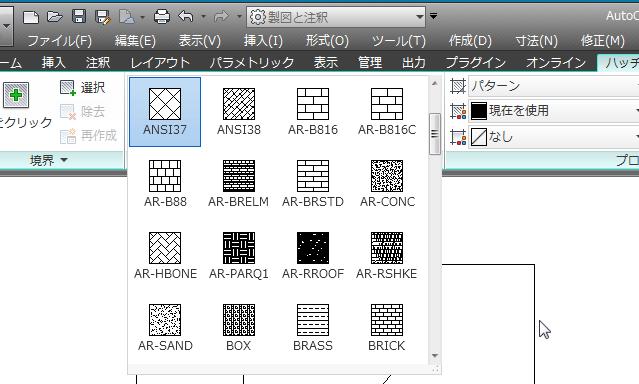Select the ANSI38 hatch pattern
This screenshot has height=384, width=639.
coord(239,112)
